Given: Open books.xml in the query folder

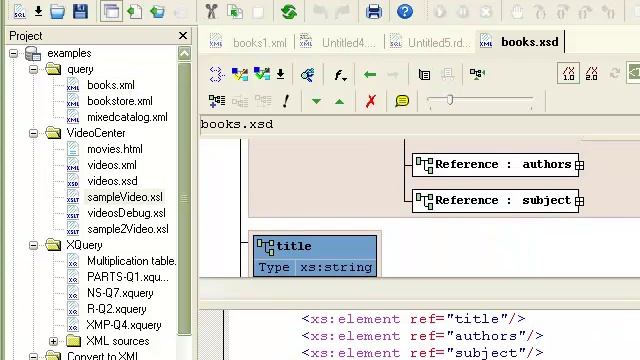Looking at the screenshot, I should click(111, 85).
